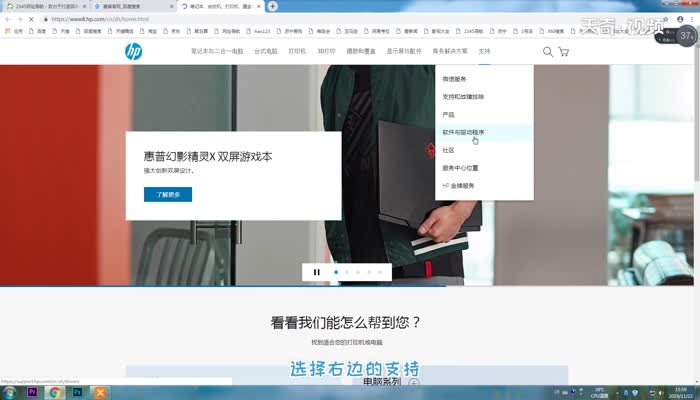The width and height of the screenshot is (700, 400).
Task: Open 笔记本与二合一电脑 navigation menu
Action: [217, 51]
